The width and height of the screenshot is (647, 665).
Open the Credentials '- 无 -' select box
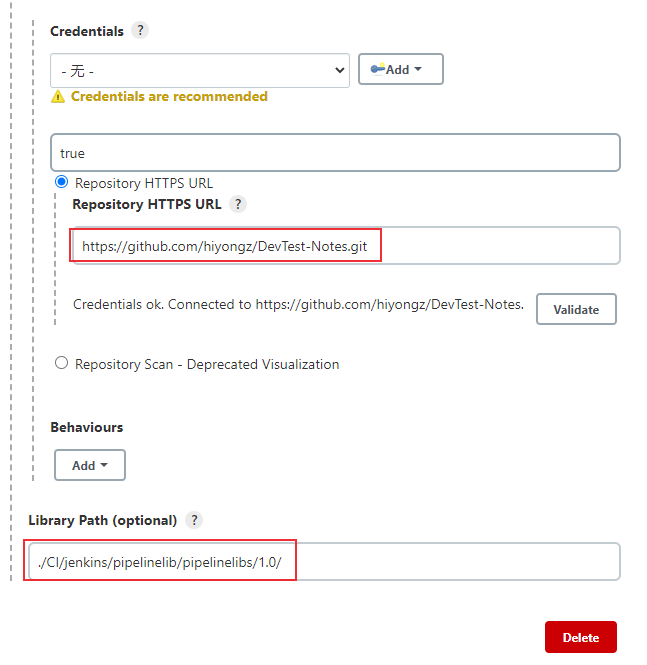coord(200,70)
